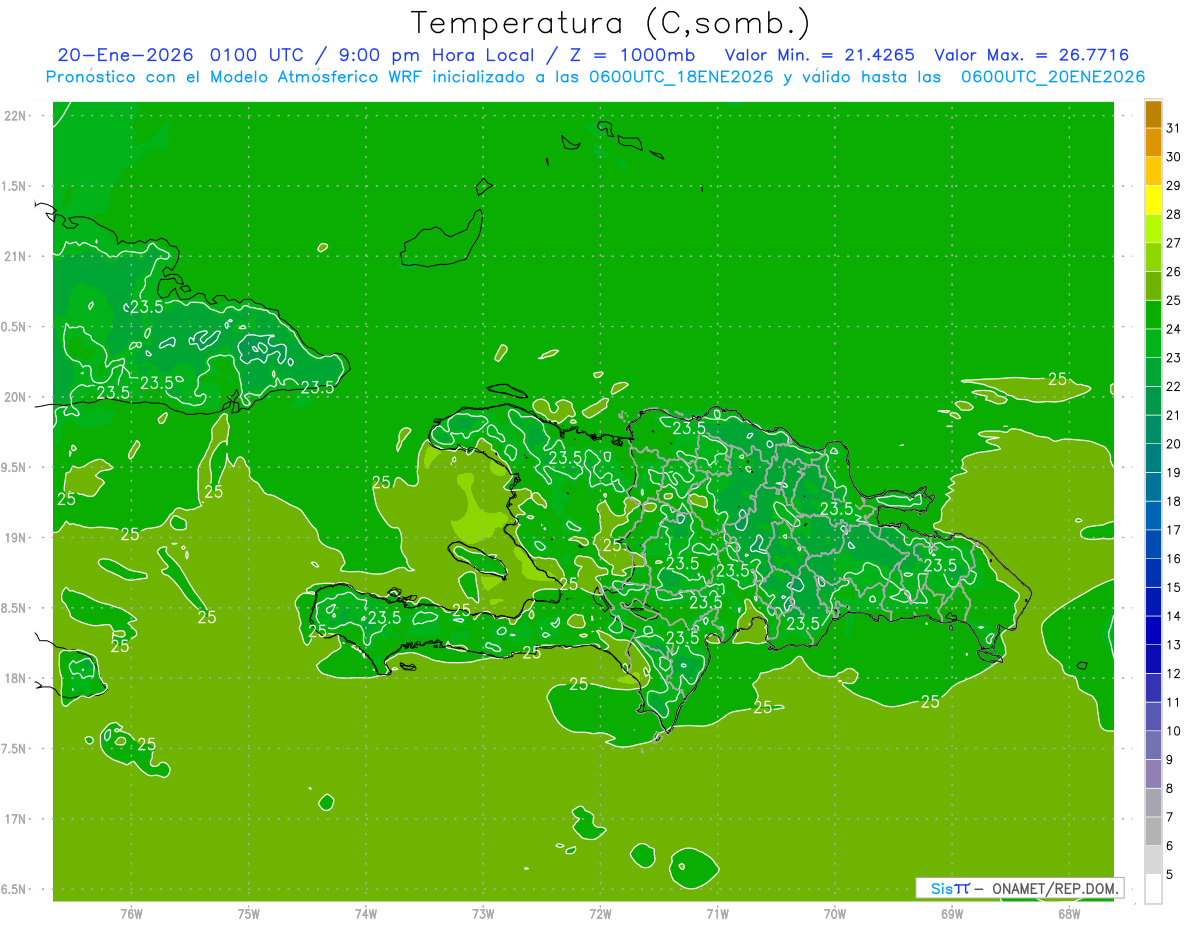Click the '75W' longitude axis label

coord(249,913)
